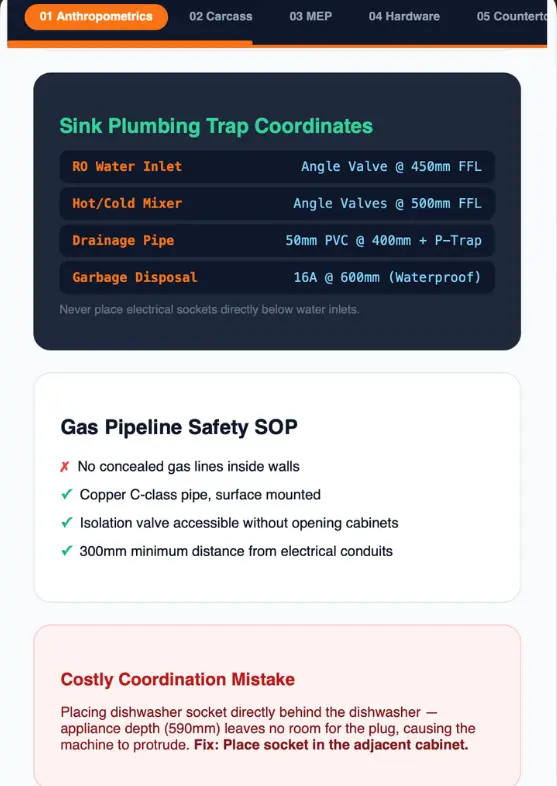The height and width of the screenshot is (786, 557).
Task: Go to the 04 Hardware tab
Action: [404, 17]
